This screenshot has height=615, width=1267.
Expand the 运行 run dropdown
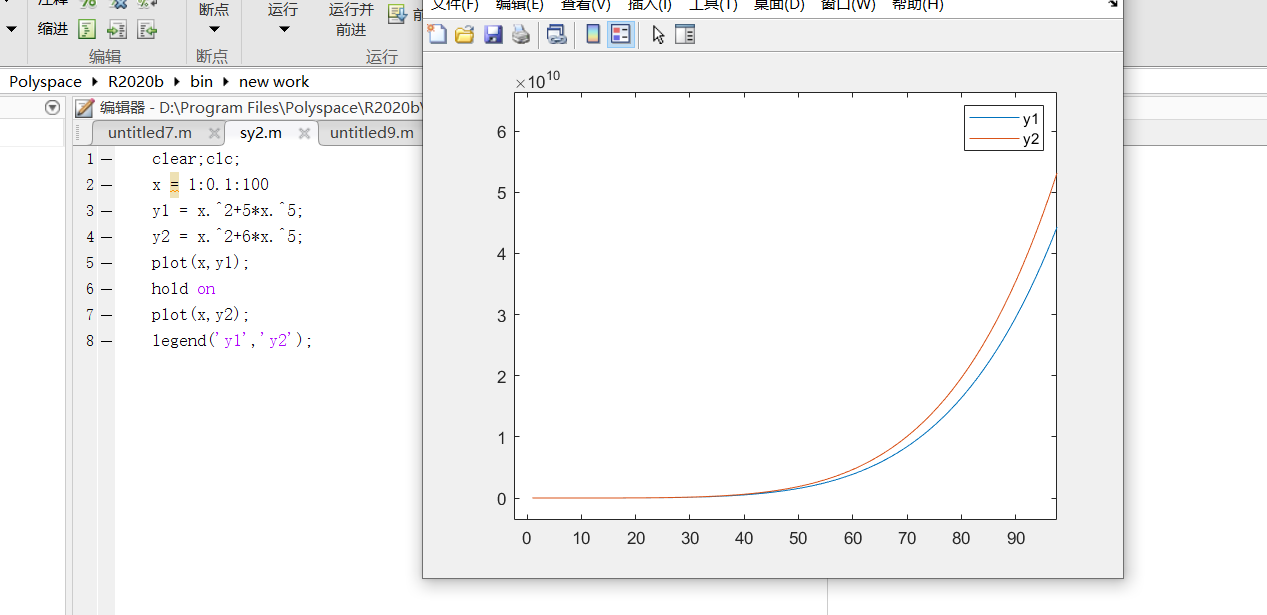283,29
